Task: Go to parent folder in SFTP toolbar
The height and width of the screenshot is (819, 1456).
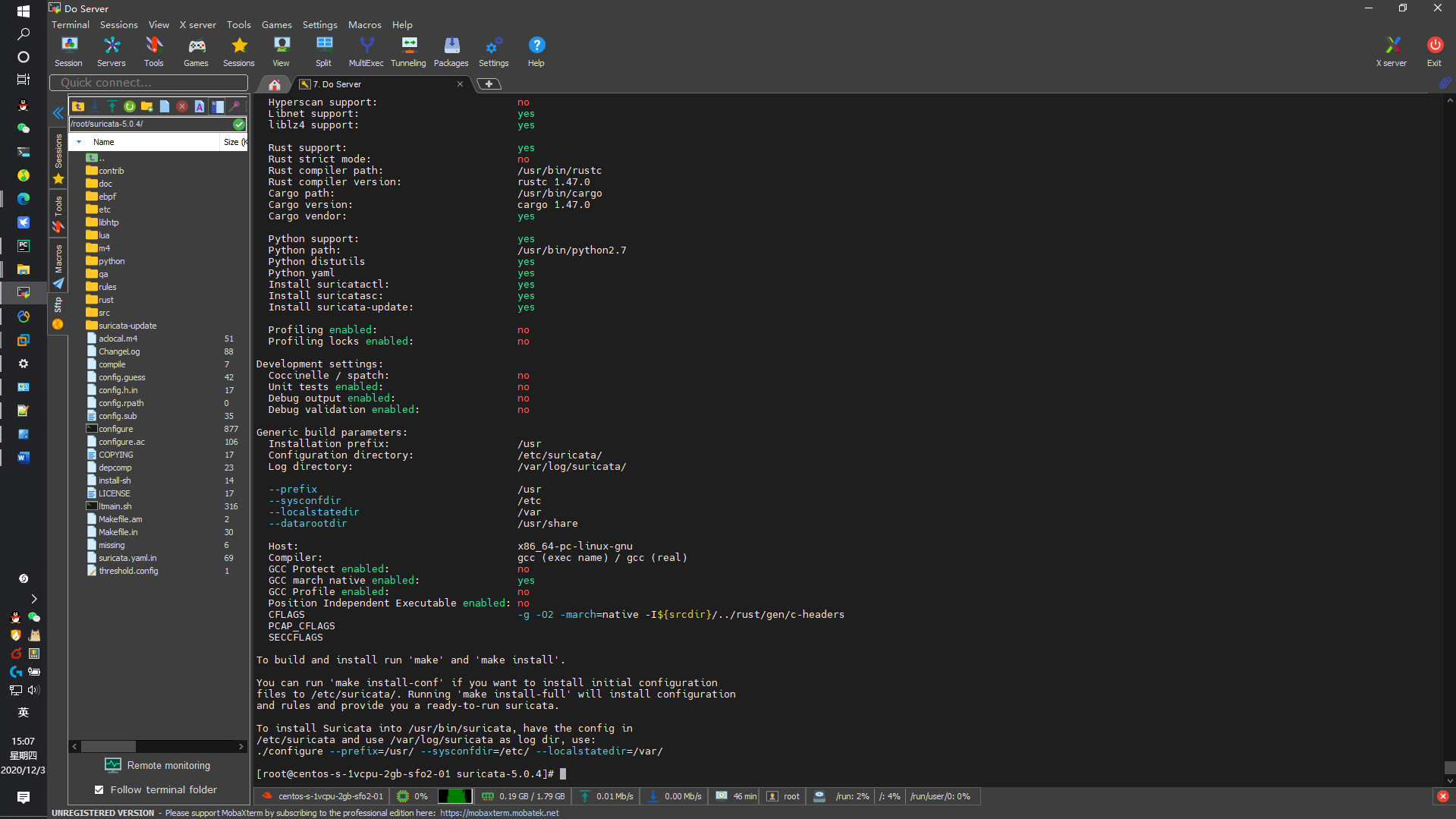Action: click(78, 106)
